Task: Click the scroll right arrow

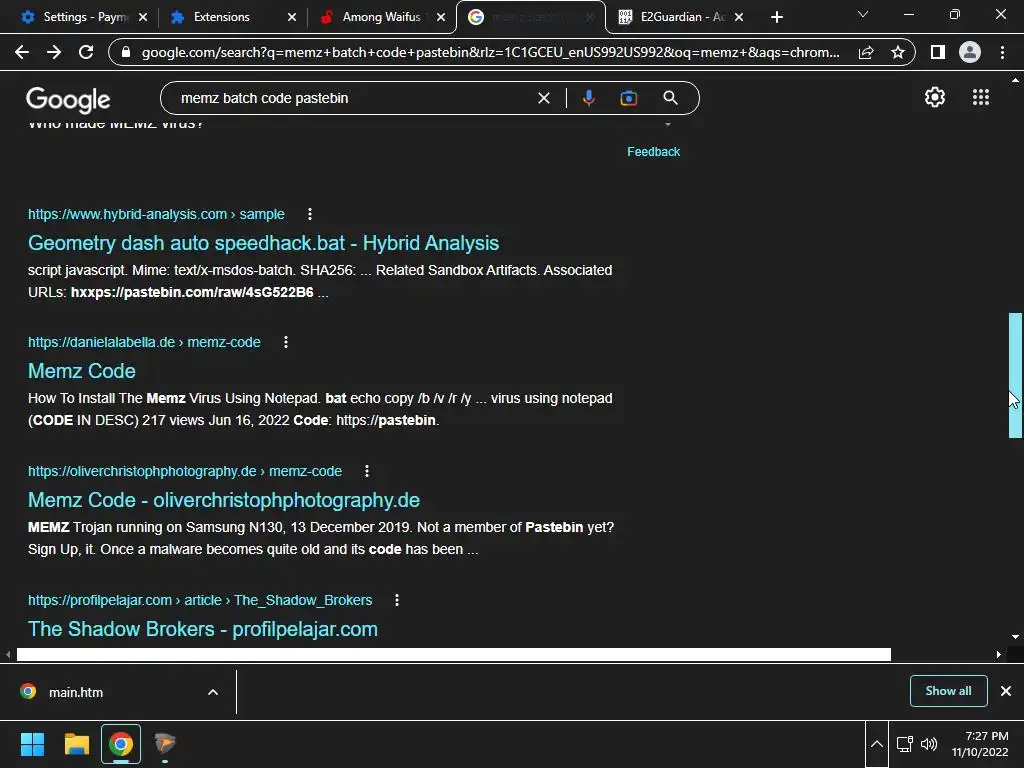Action: click(x=999, y=654)
